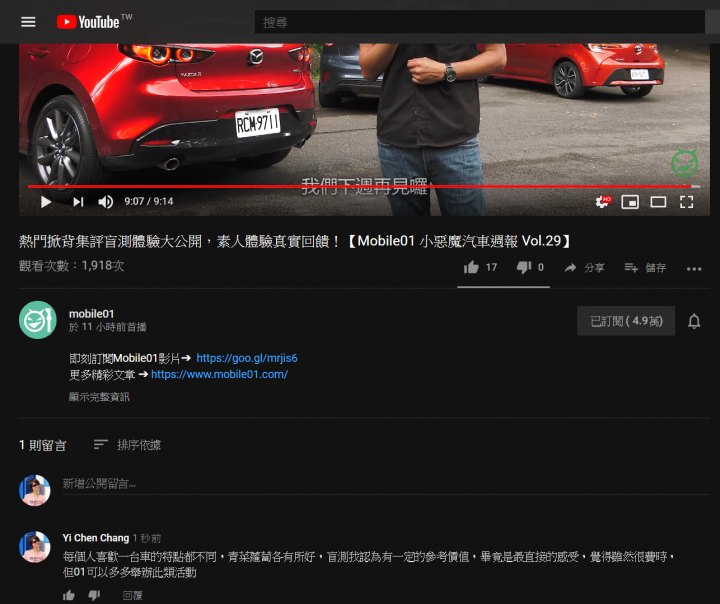Open the hamburger guide menu
The height and width of the screenshot is (604, 720).
[28, 22]
